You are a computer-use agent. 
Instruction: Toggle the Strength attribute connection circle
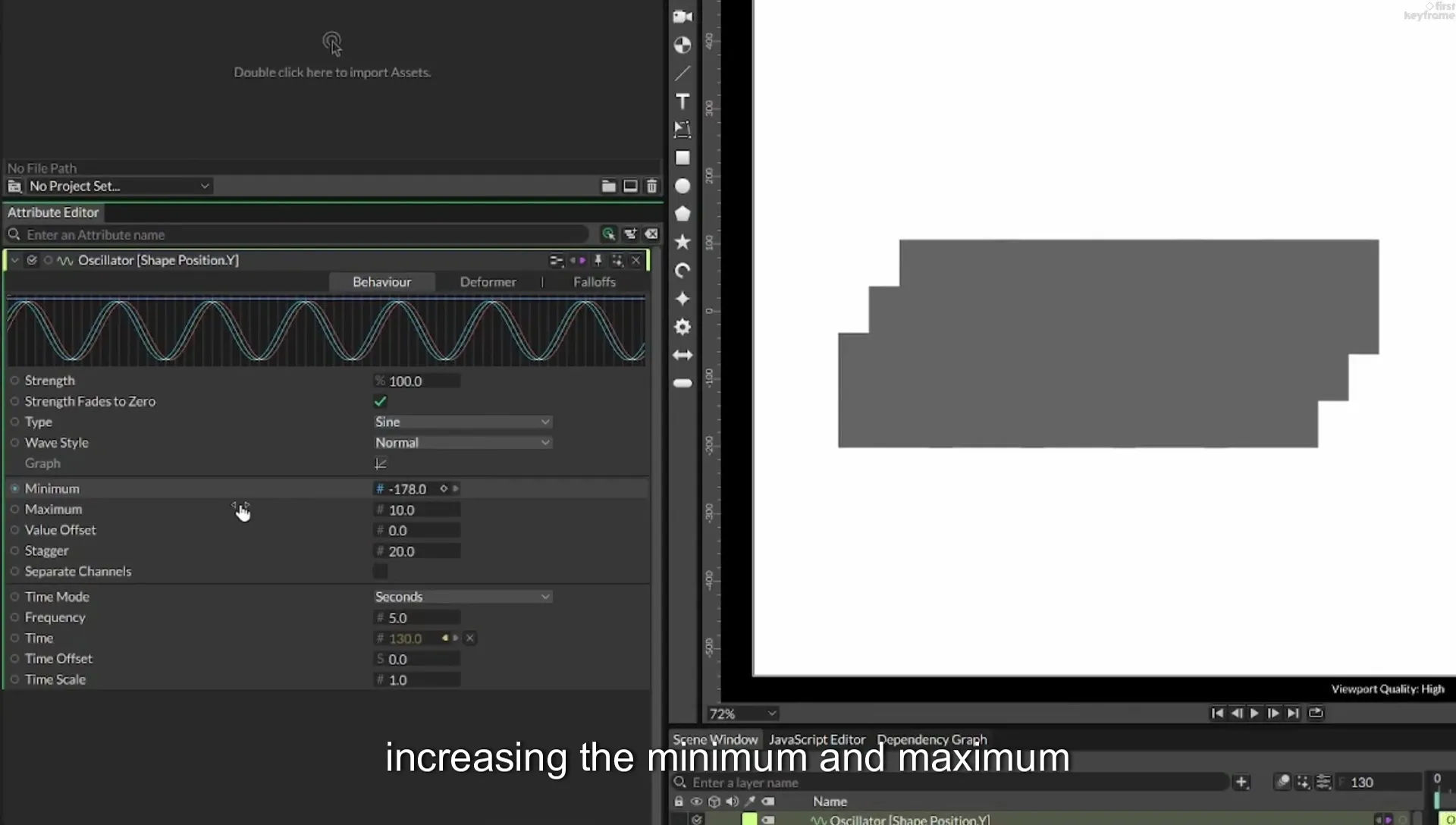point(14,380)
